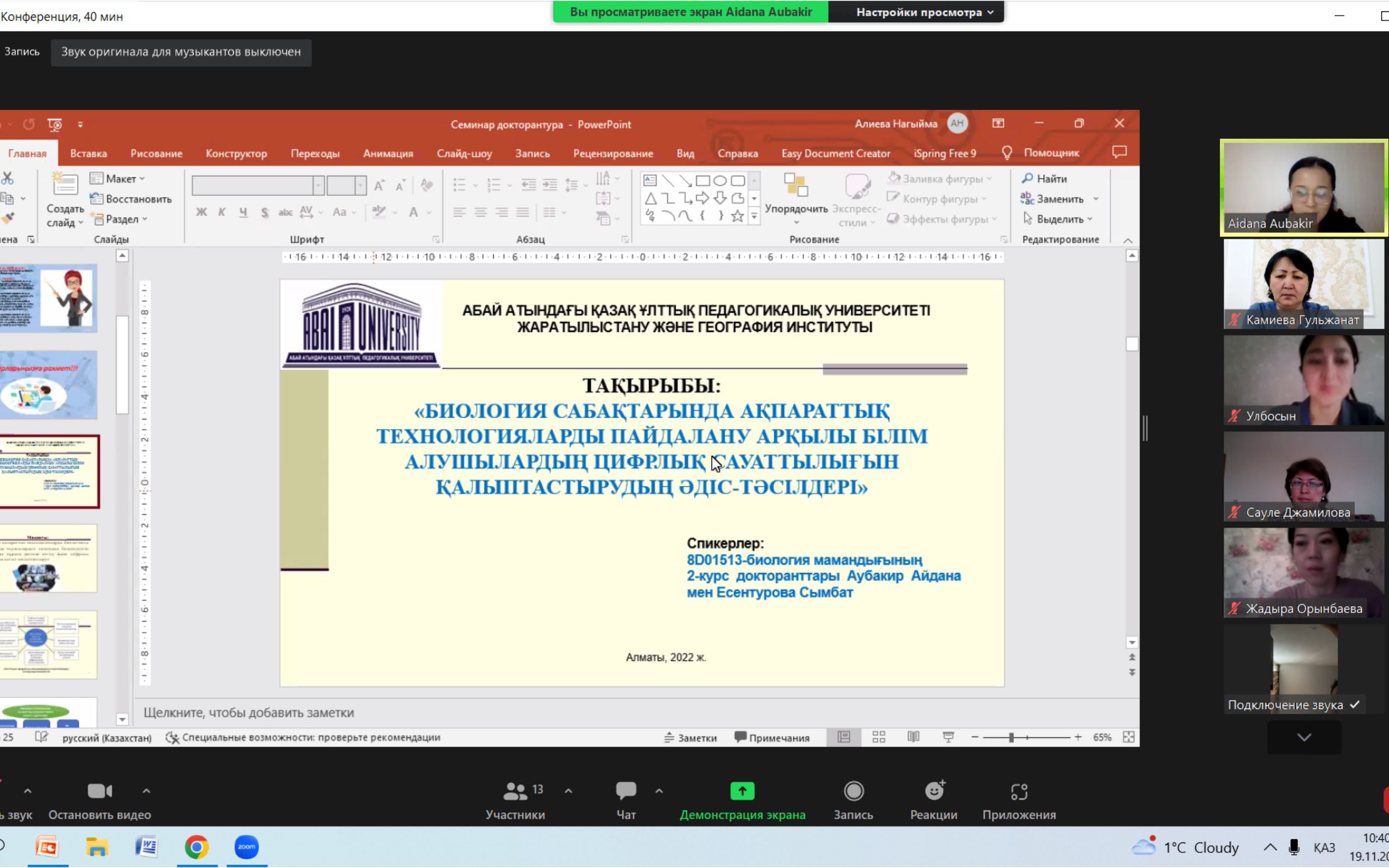Click the Record button in Zoom toolbar
The image size is (1389, 868).
click(853, 792)
